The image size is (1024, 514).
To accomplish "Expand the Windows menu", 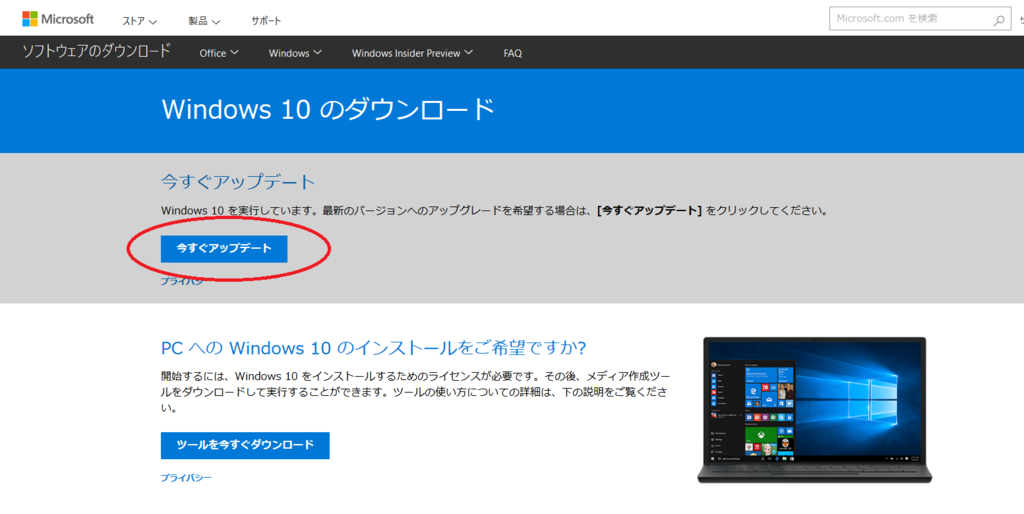I will tap(295, 53).
